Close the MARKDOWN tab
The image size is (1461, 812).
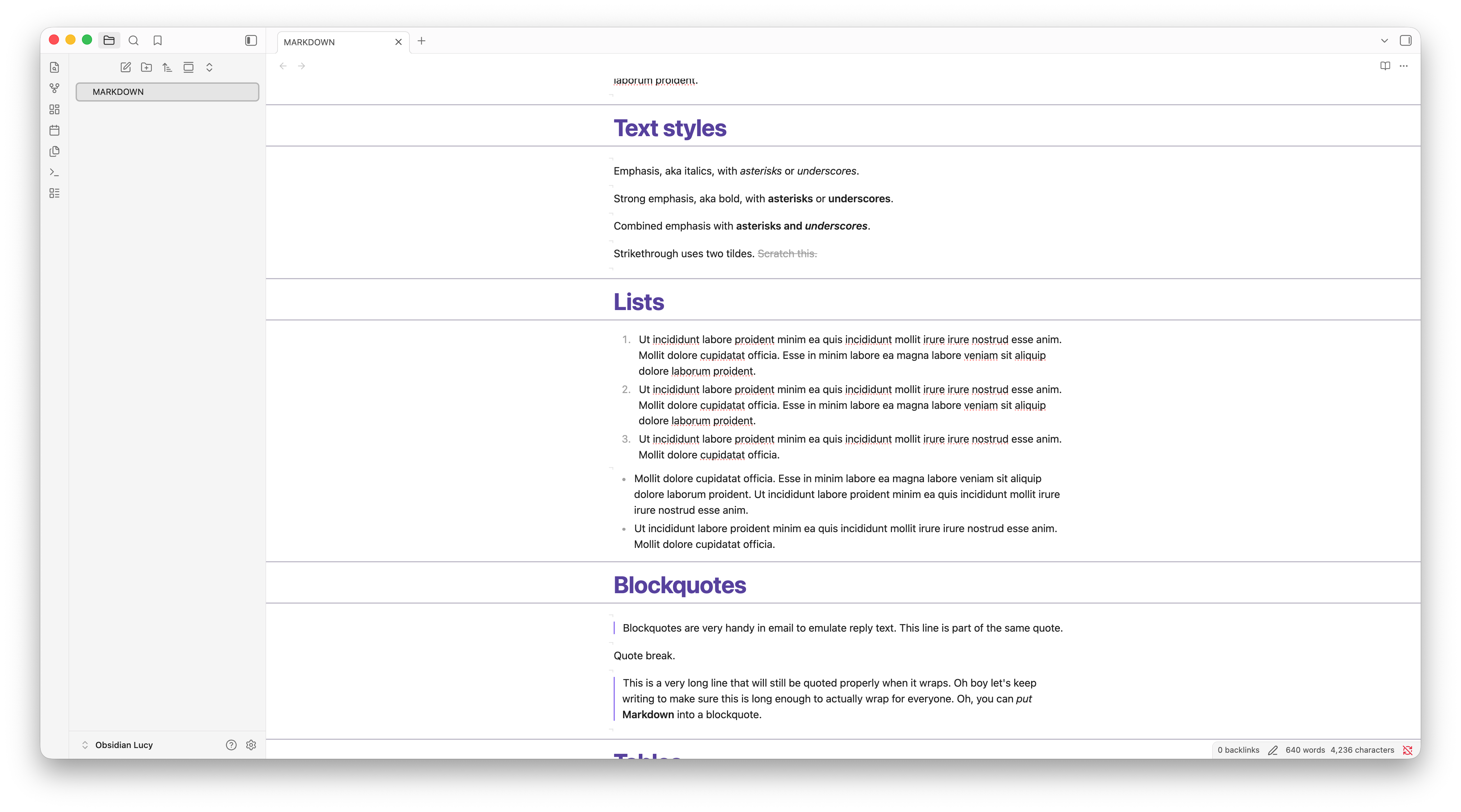pos(398,42)
